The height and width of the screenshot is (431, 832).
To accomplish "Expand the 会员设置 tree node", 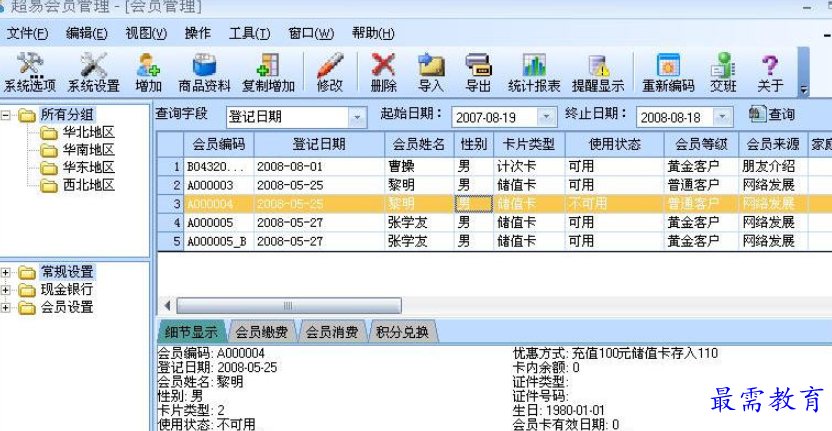I will click(x=5, y=308).
